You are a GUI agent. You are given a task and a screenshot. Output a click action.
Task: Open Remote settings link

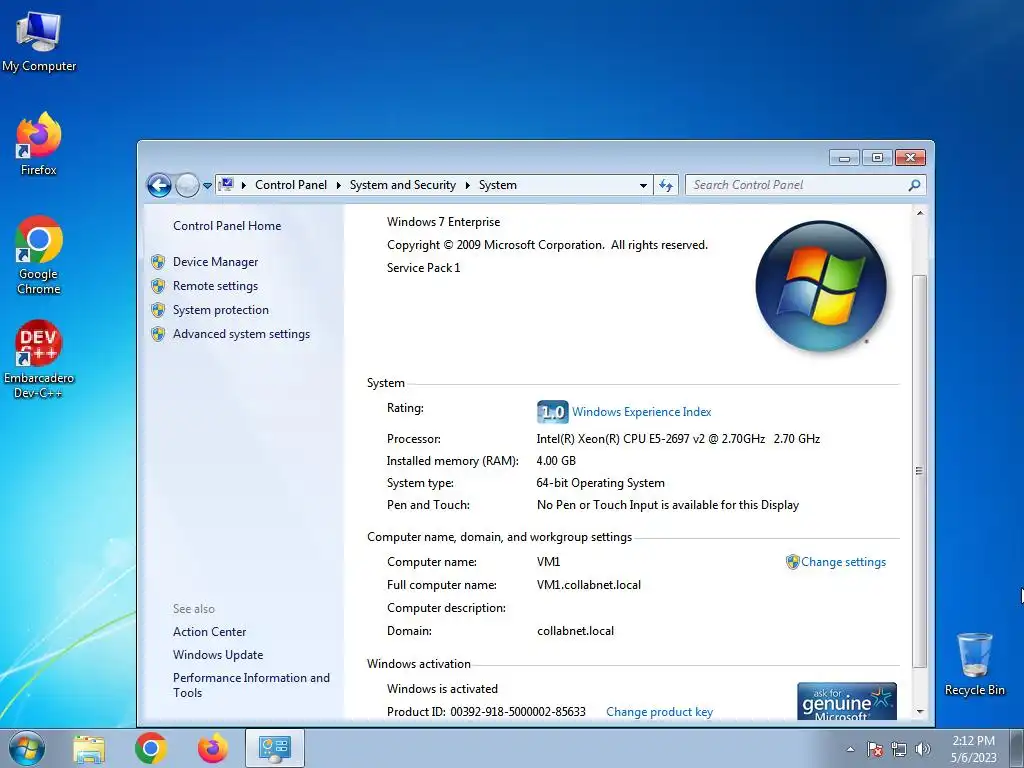click(x=215, y=286)
